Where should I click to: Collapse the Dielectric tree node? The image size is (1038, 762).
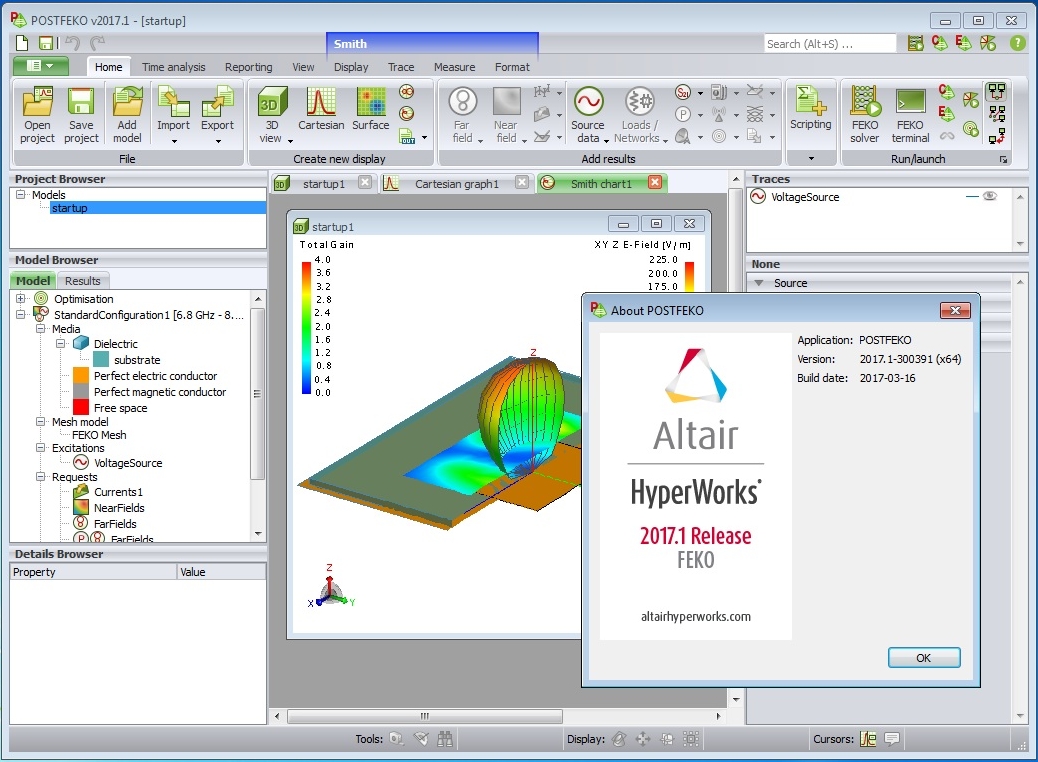tap(60, 344)
